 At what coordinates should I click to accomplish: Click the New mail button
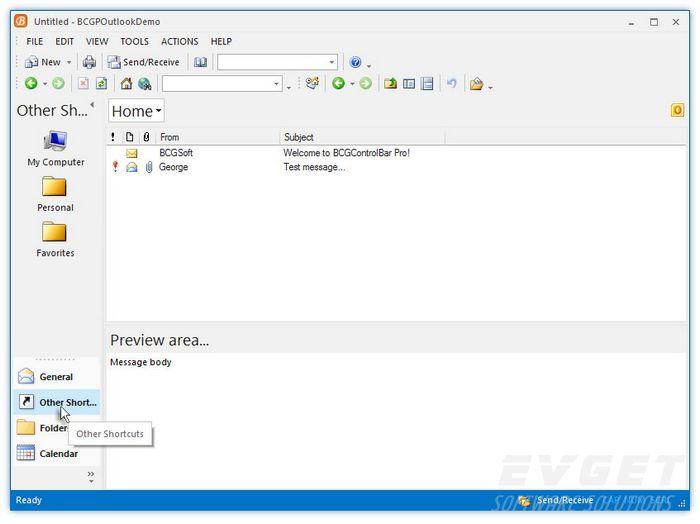coord(42,62)
